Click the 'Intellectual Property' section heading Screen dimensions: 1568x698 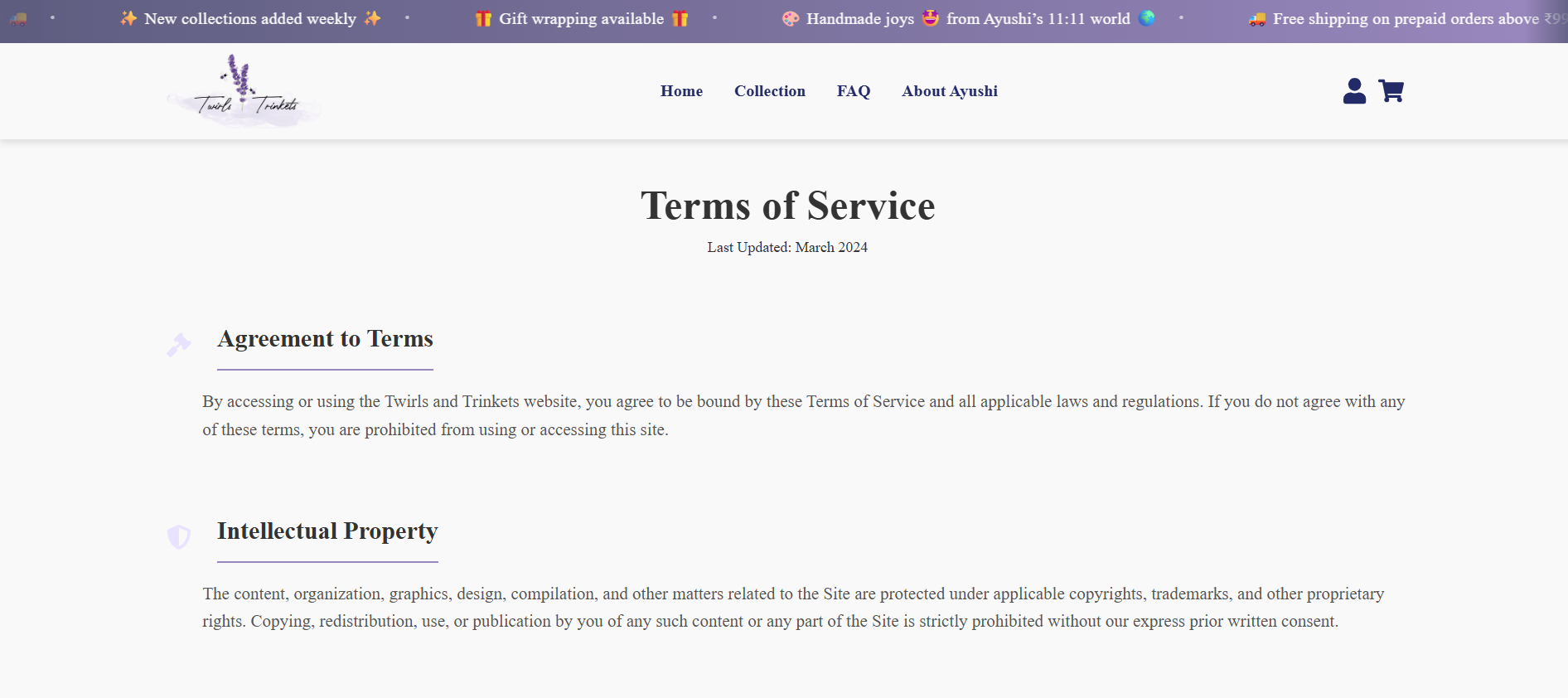point(327,531)
